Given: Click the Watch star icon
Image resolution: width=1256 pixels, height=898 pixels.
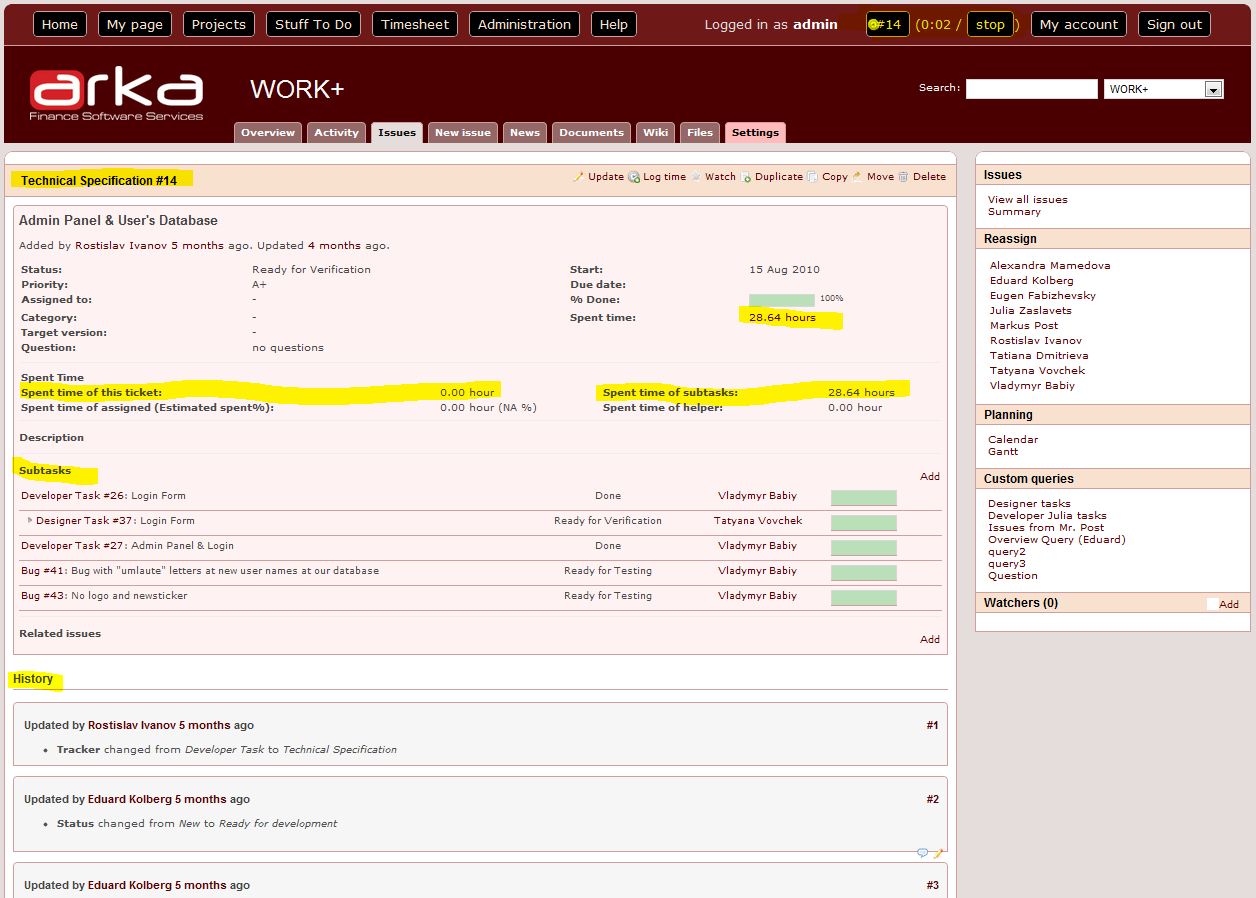Looking at the screenshot, I should pos(696,177).
